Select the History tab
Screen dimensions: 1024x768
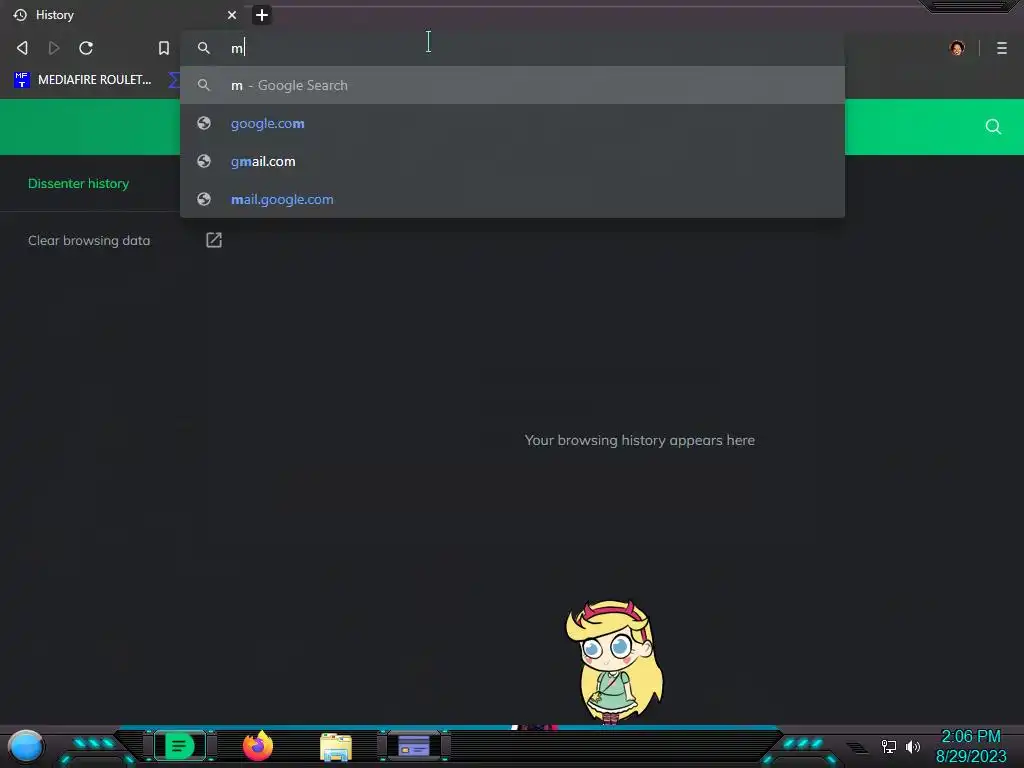(x=124, y=15)
